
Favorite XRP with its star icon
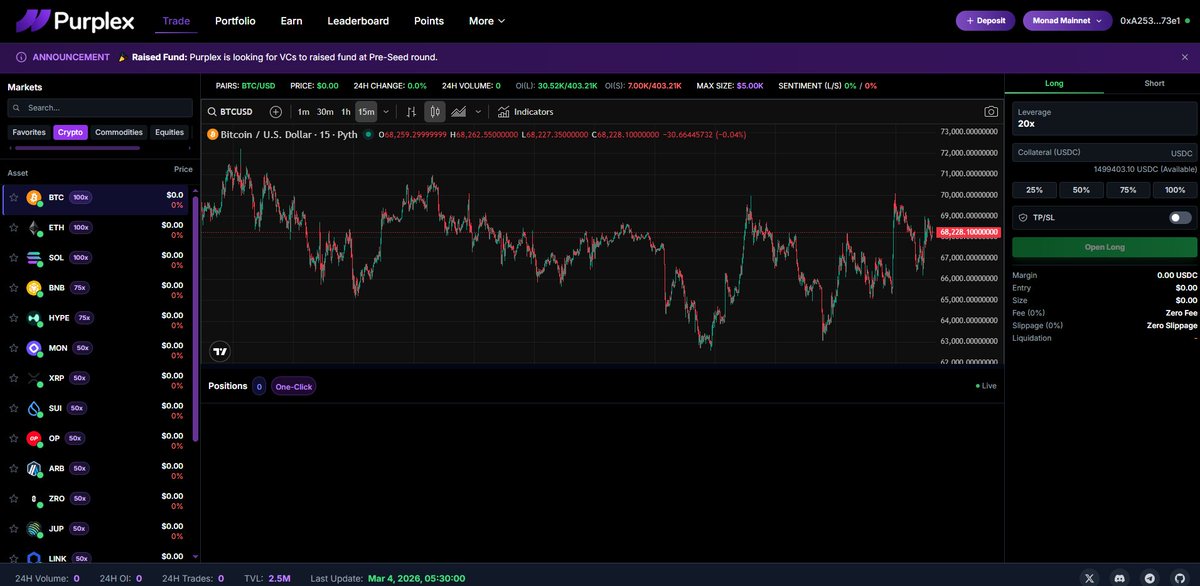click(x=14, y=378)
